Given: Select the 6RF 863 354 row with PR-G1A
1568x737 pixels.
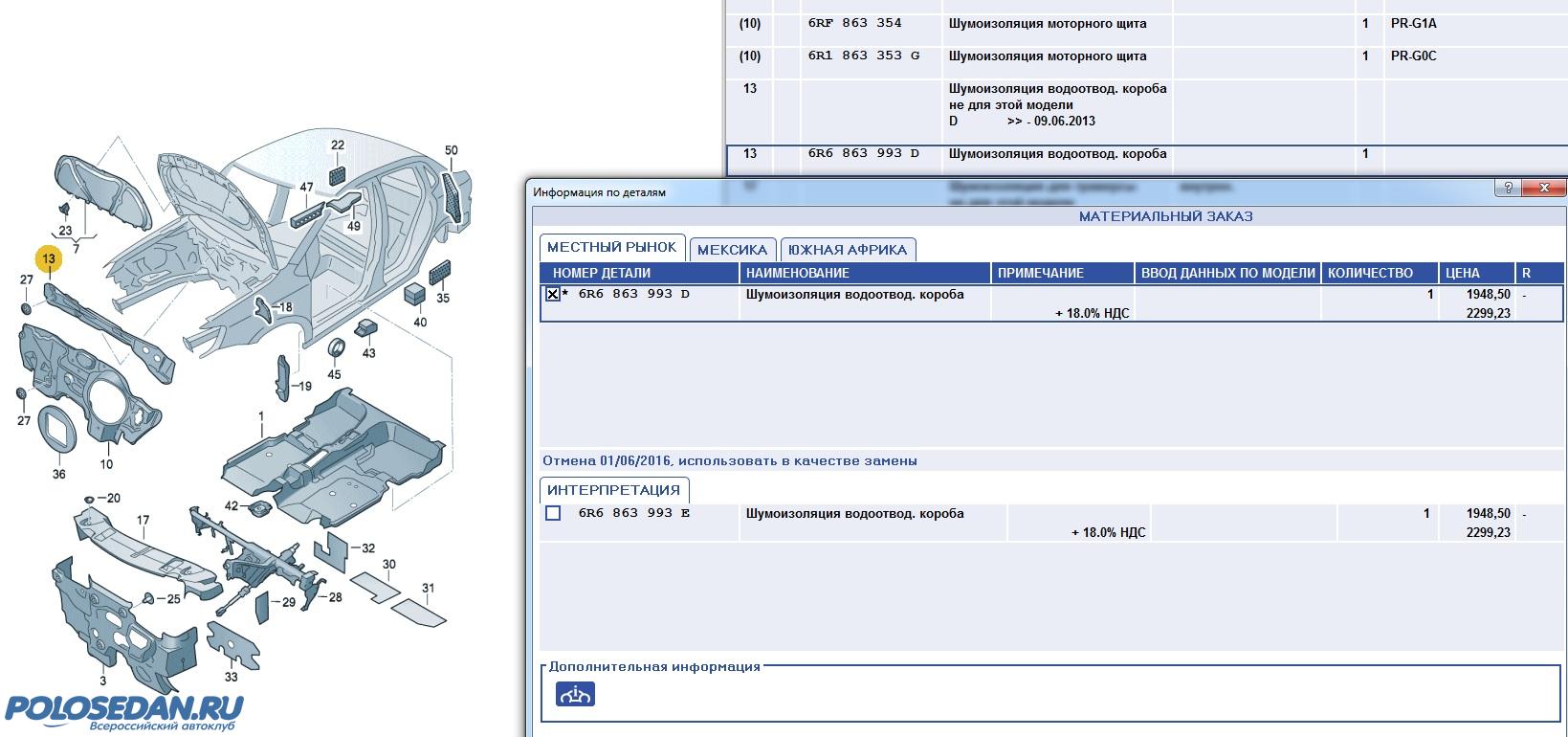Looking at the screenshot, I should pyautogui.click(x=1052, y=24).
